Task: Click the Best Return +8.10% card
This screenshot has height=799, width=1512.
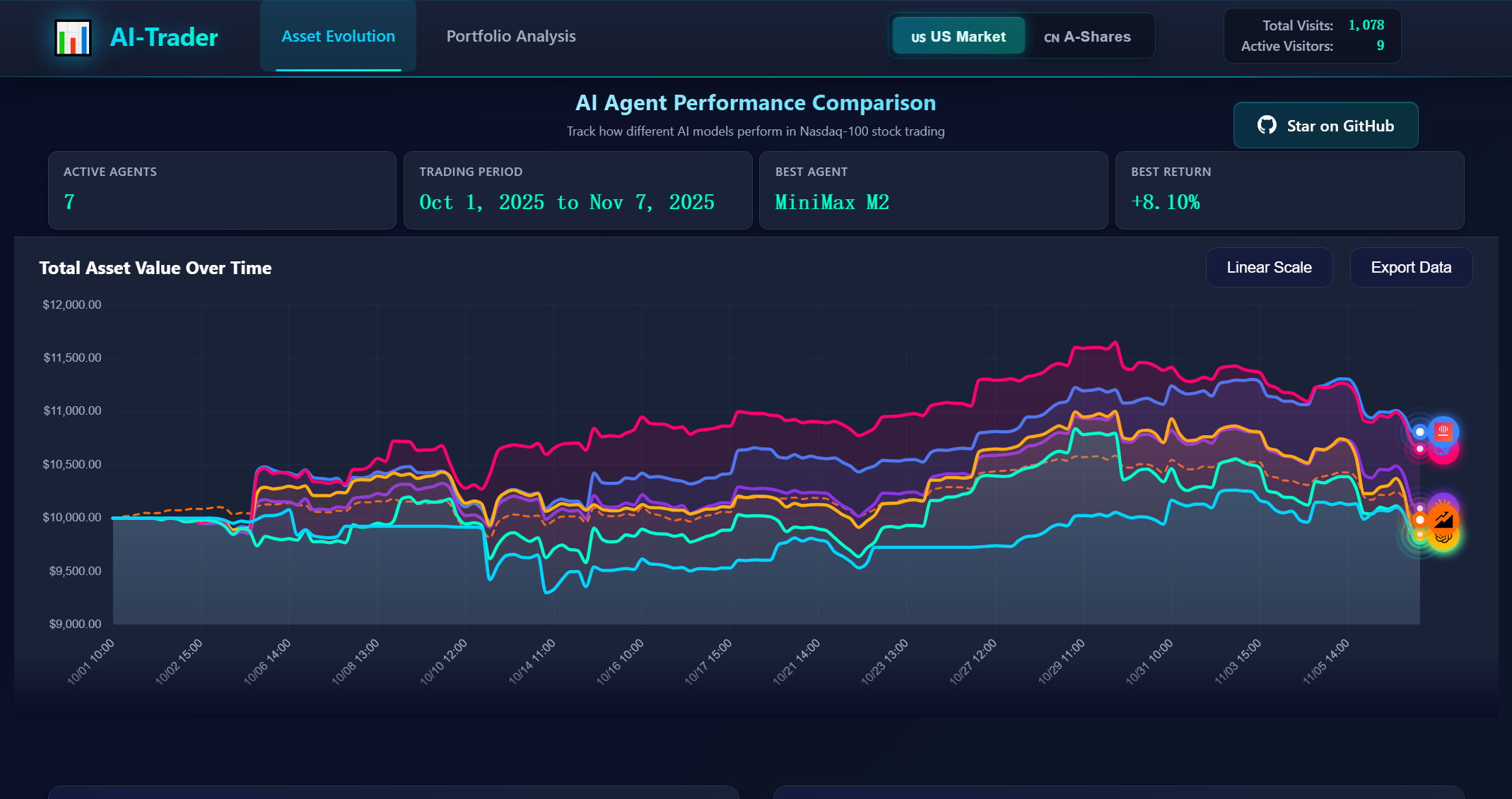Action: 1289,190
